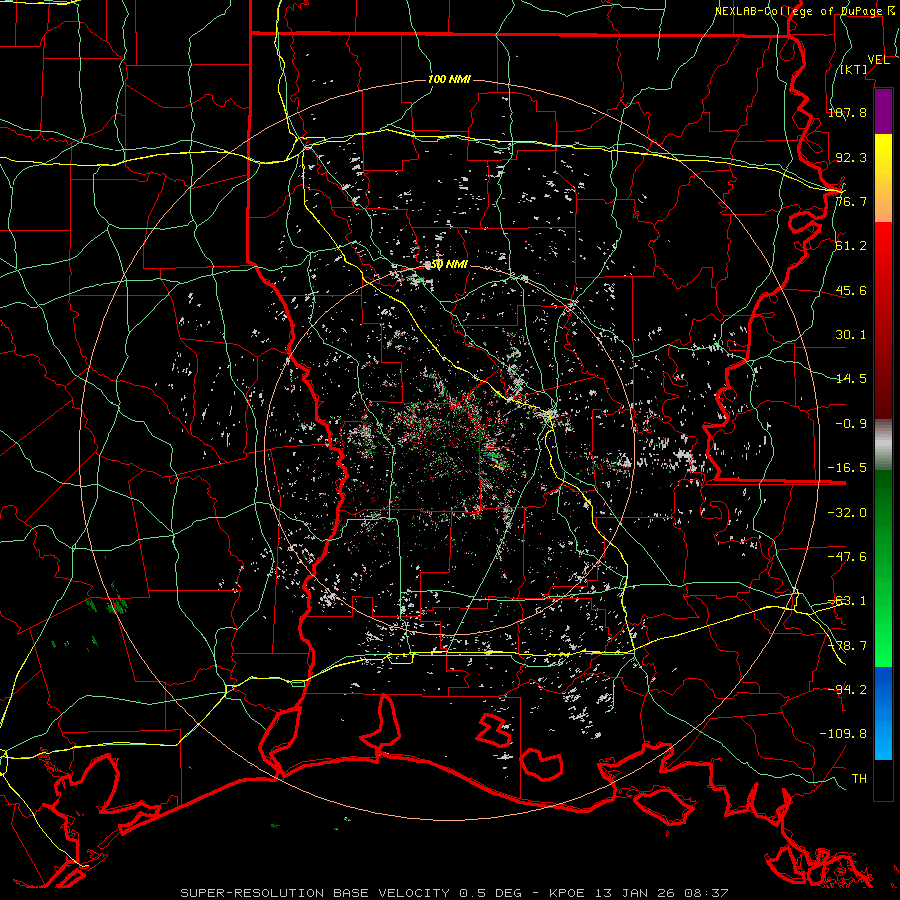Click the 13 JAN 26 08:37 timestamp
The height and width of the screenshot is (900, 900).
(660, 893)
